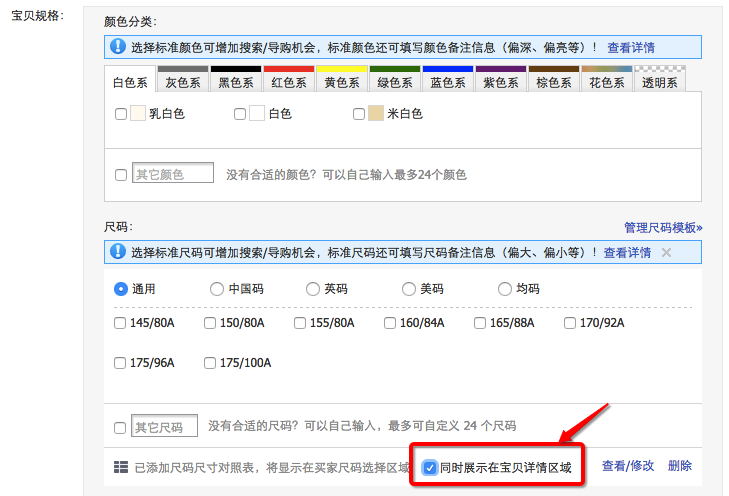729x496 pixels.
Task: Enable size 170/92A
Action: (570, 323)
